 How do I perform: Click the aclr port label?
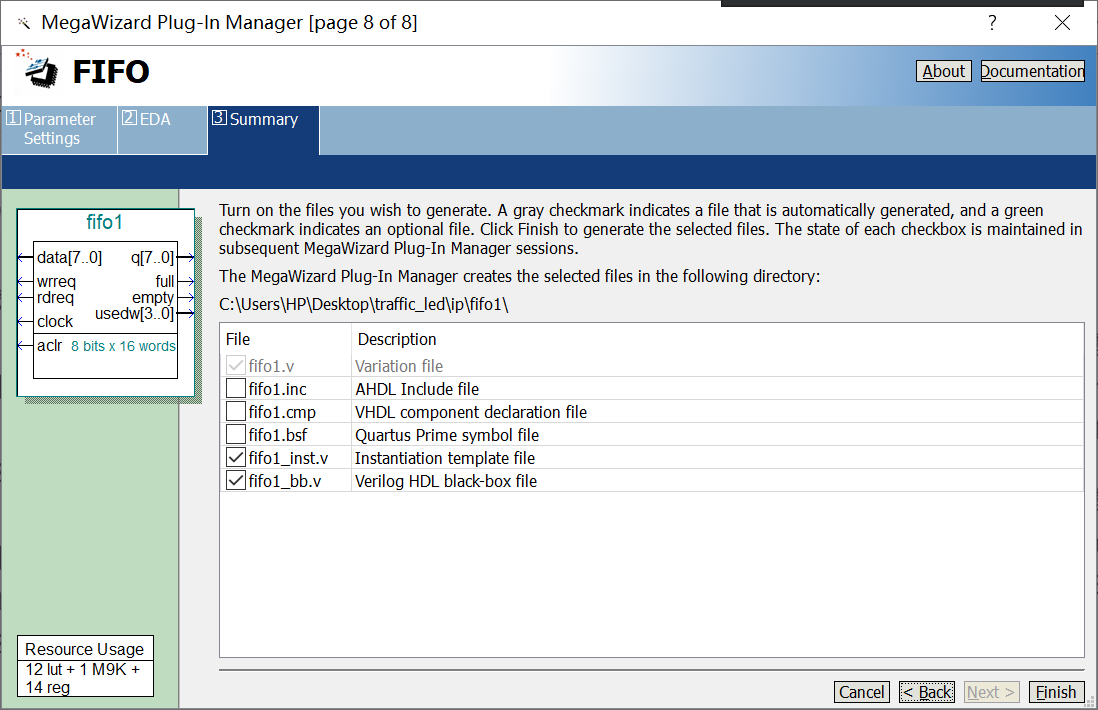pyautogui.click(x=50, y=345)
